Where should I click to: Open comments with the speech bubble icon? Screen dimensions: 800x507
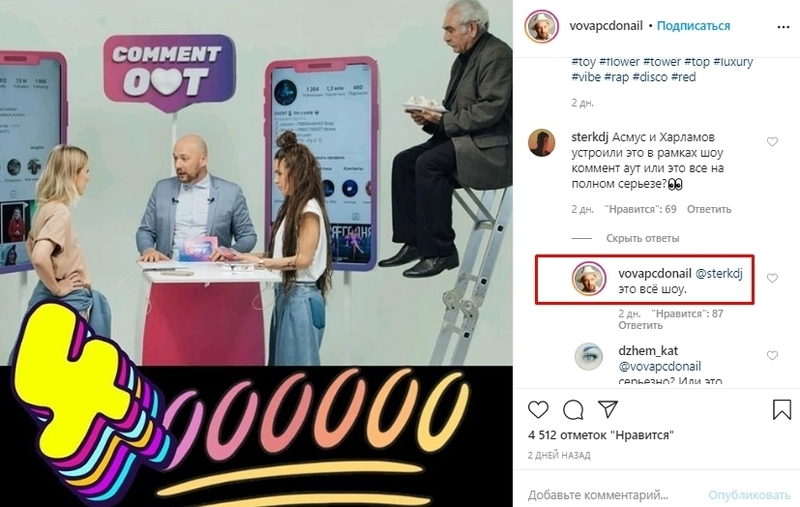coord(573,409)
